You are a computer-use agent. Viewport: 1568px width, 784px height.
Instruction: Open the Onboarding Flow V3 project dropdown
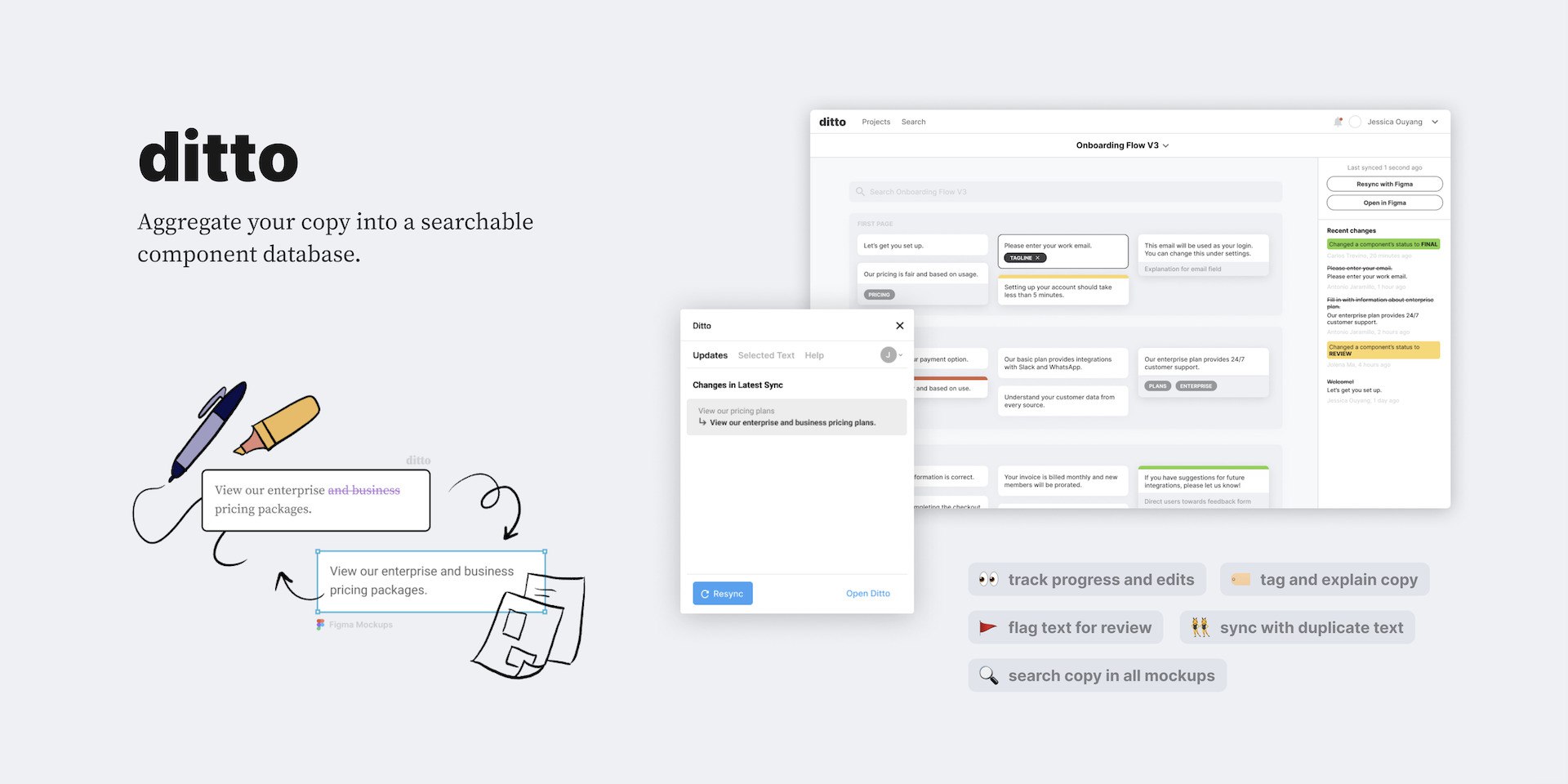[1122, 145]
